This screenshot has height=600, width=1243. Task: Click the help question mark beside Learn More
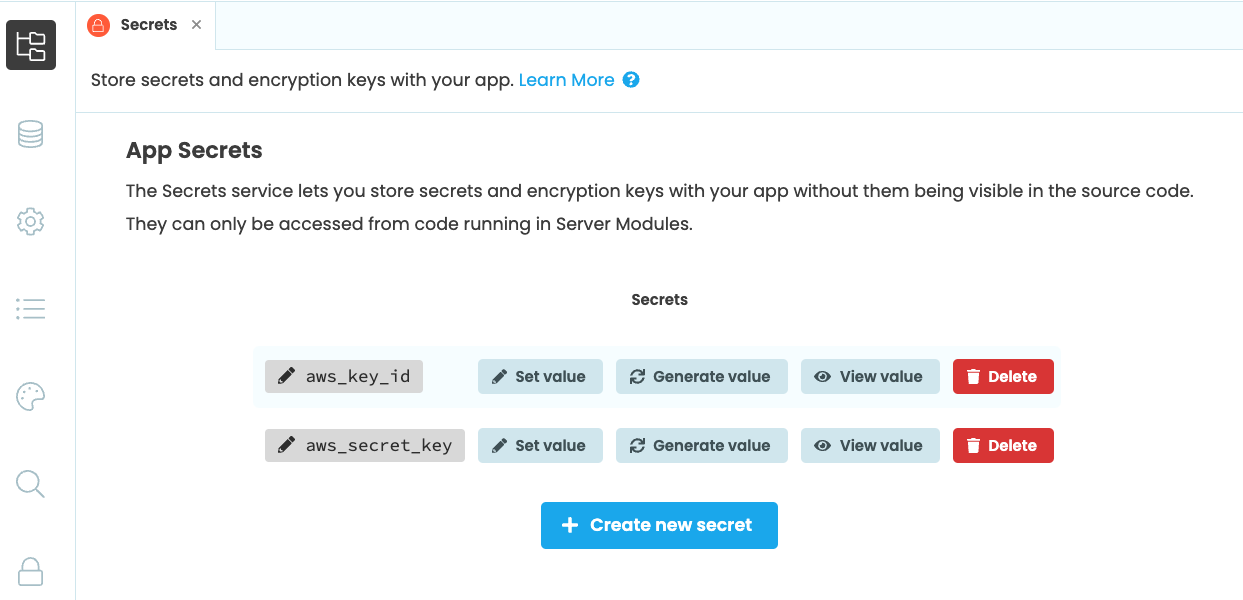point(631,79)
